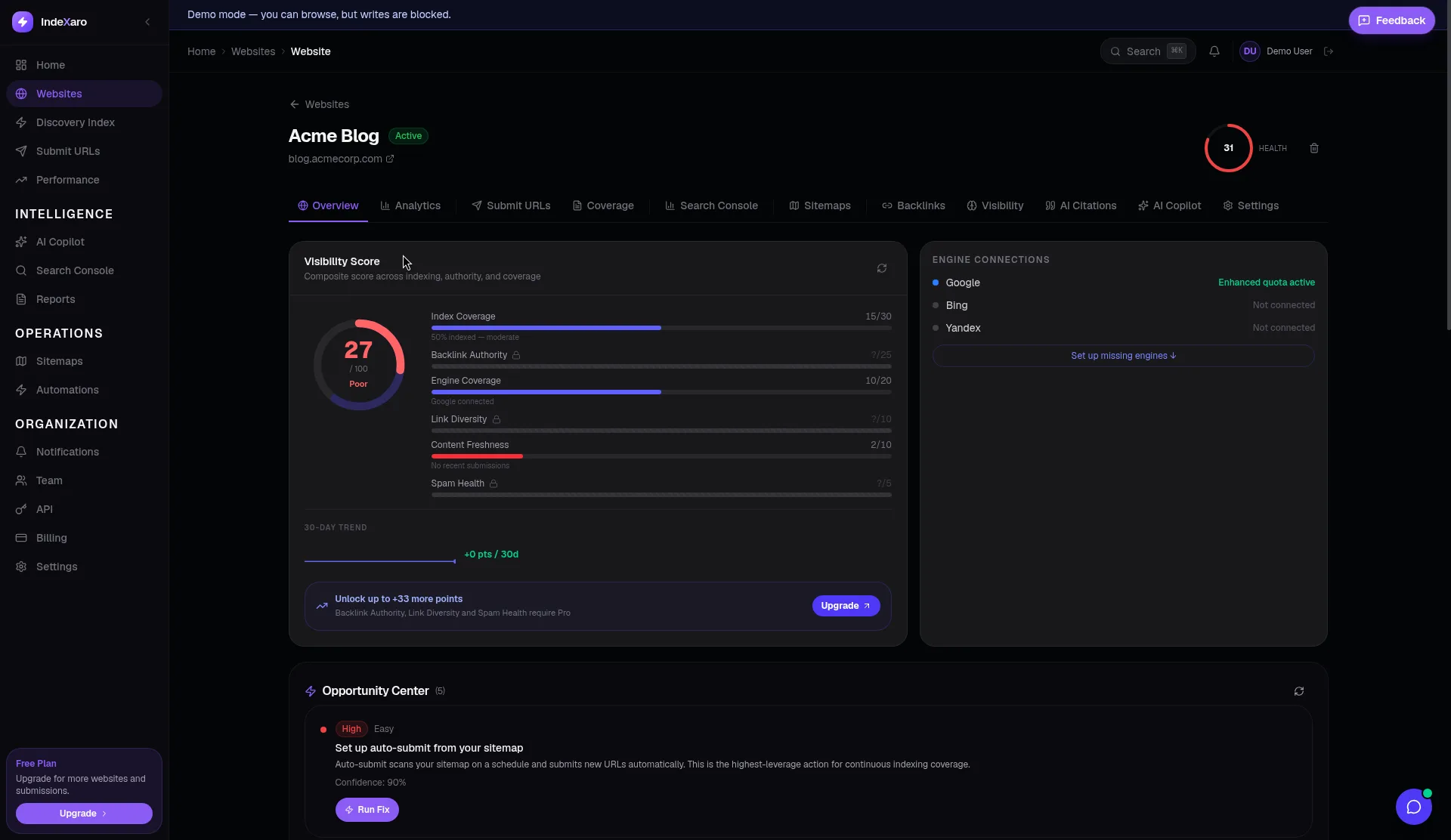Click the Feedback button
Viewport: 1451px width, 840px height.
[x=1391, y=20]
